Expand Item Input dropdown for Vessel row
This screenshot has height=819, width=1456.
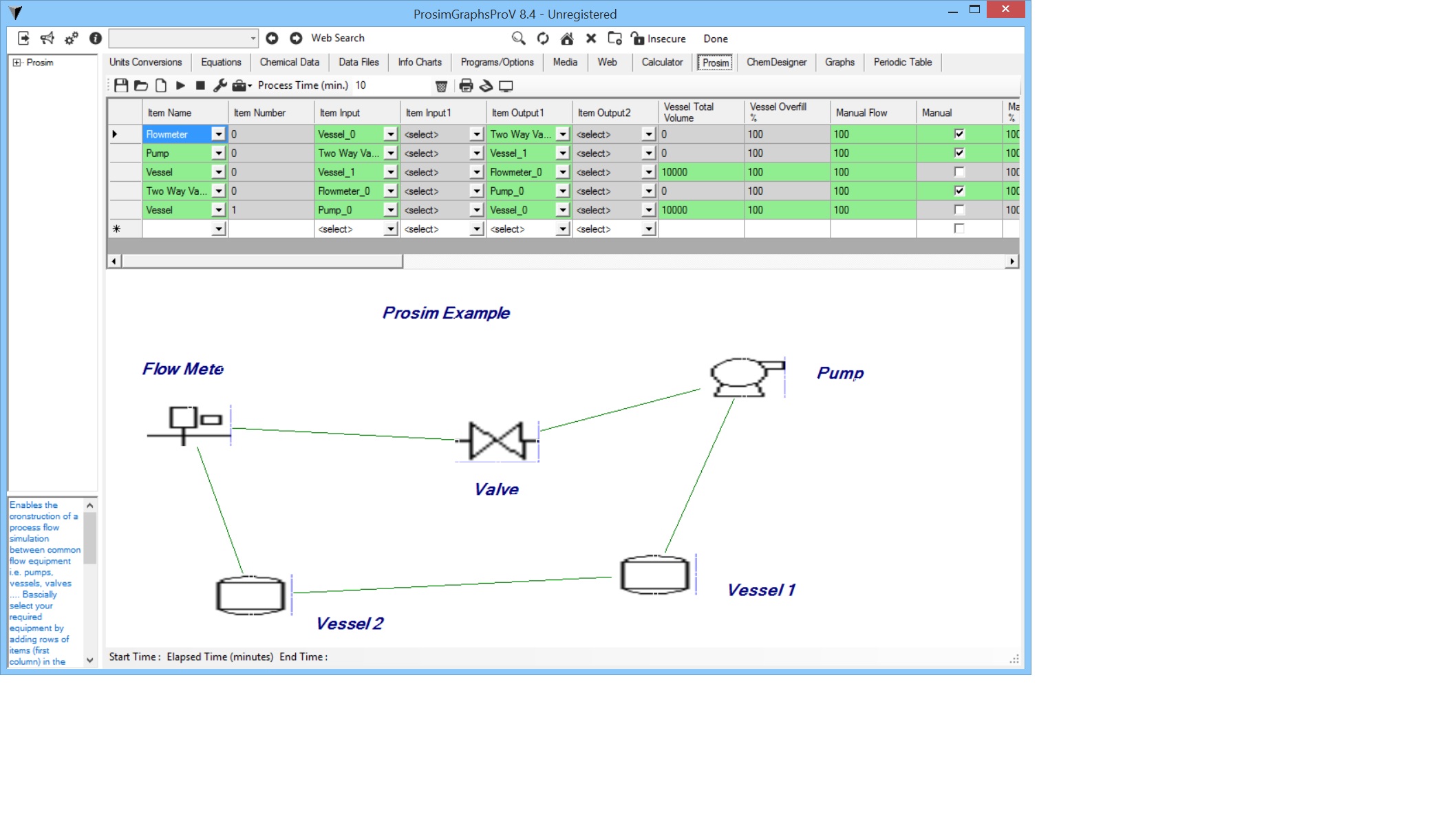[391, 171]
